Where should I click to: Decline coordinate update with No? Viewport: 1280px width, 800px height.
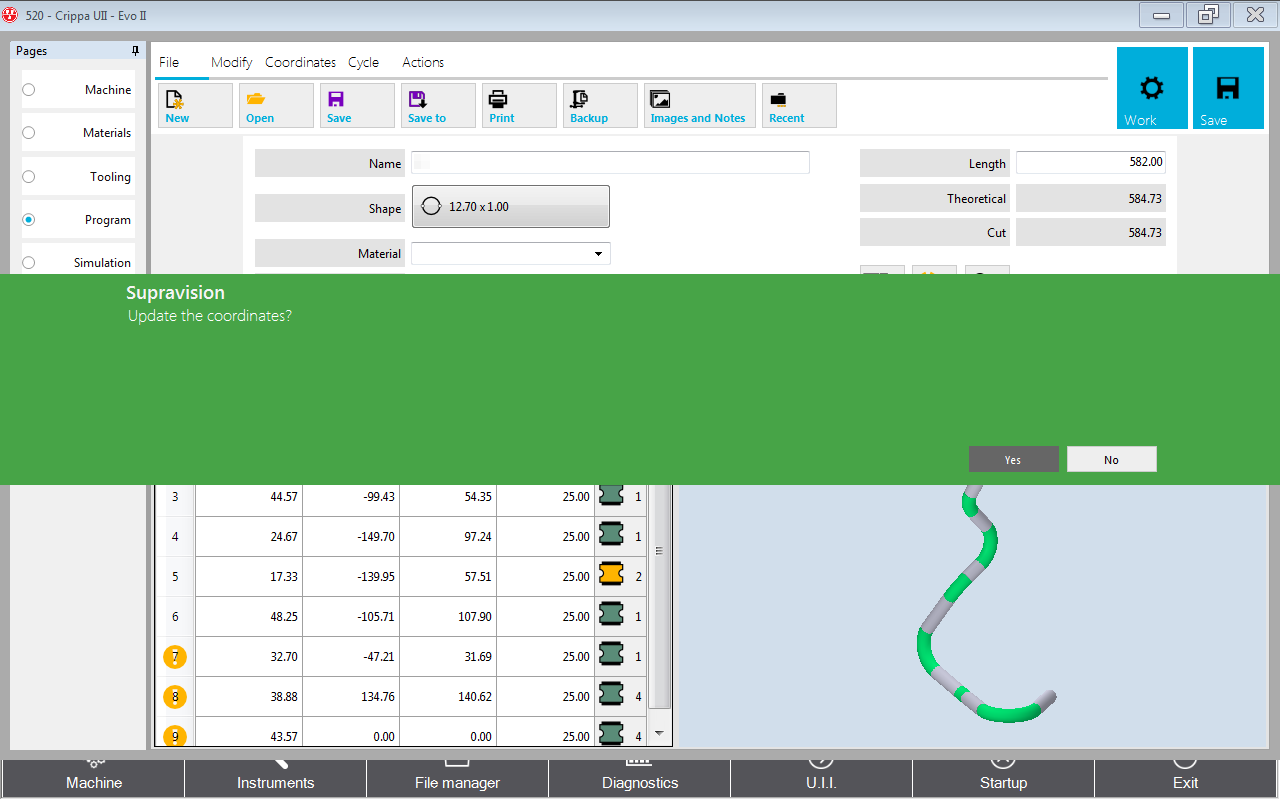[1111, 460]
